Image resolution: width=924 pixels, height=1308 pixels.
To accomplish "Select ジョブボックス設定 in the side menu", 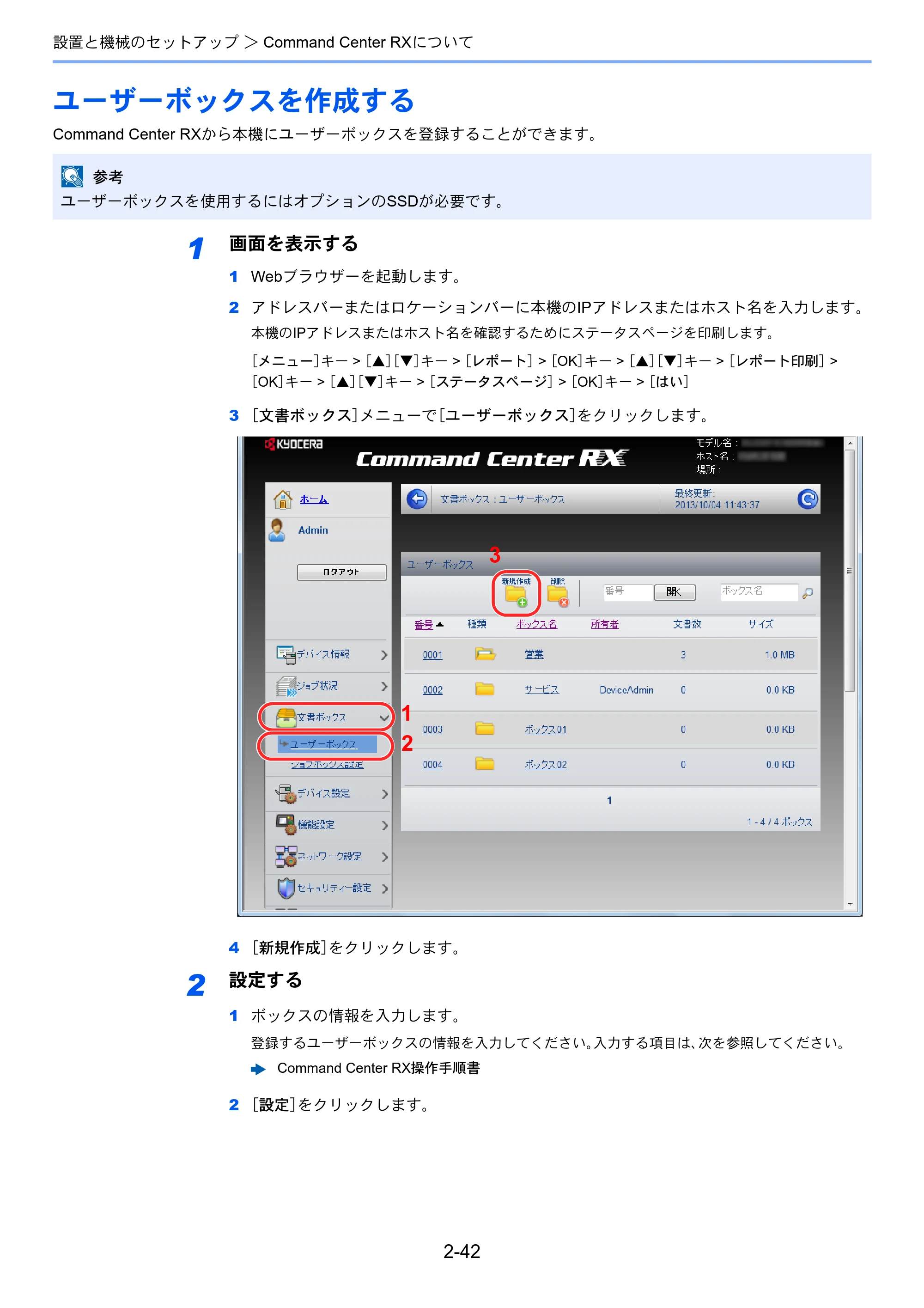I will coord(327,765).
